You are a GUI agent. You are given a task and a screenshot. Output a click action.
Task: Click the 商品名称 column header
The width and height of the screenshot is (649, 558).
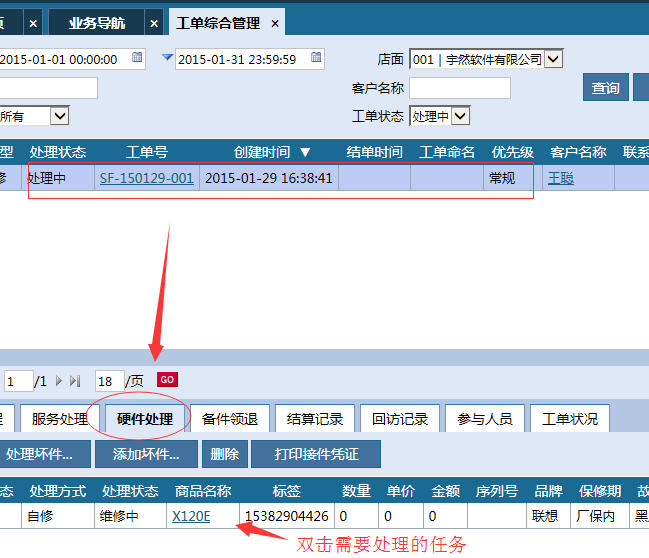[x=203, y=491]
